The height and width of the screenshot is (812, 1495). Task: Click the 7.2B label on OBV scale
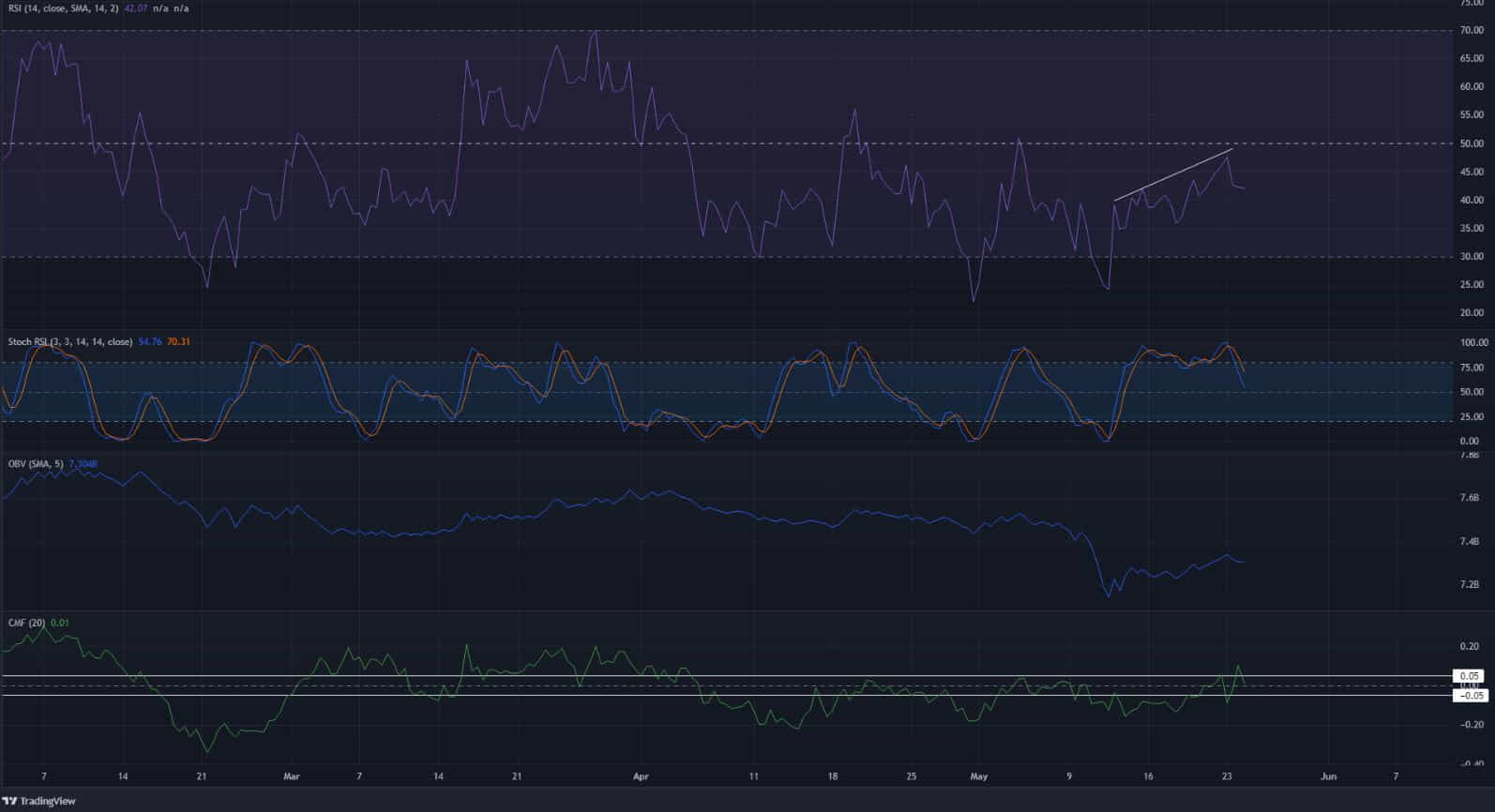[x=1469, y=585]
